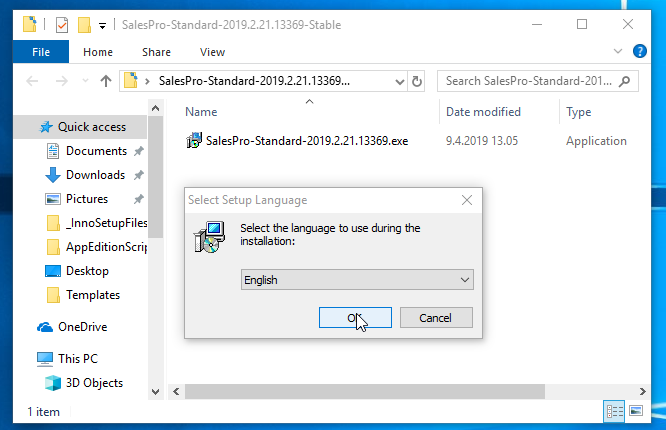Open _InnoSetupFiles folder in navigation pane
The height and width of the screenshot is (430, 666).
(107, 223)
